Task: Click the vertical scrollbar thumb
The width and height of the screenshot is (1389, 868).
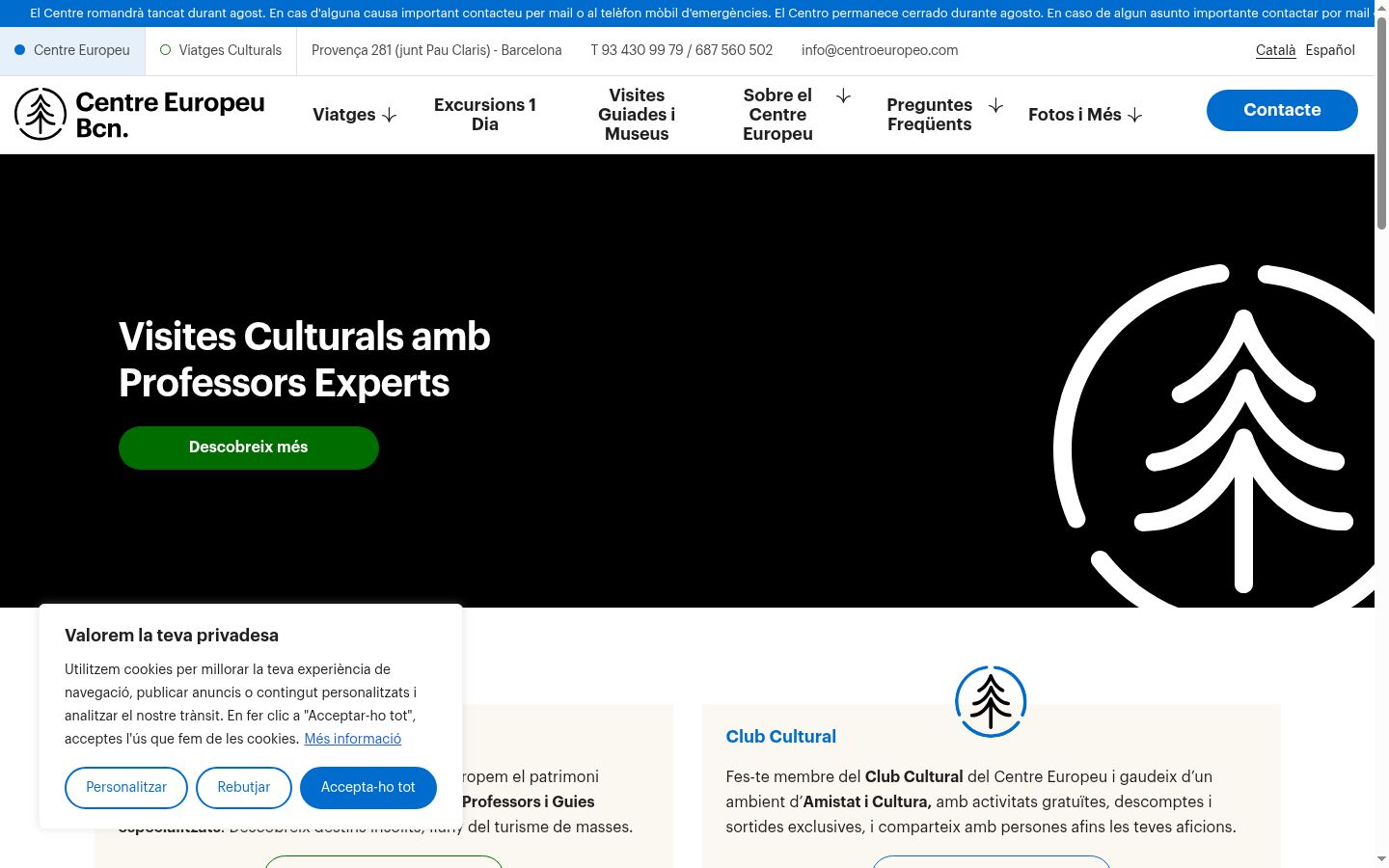Action: [1381, 122]
